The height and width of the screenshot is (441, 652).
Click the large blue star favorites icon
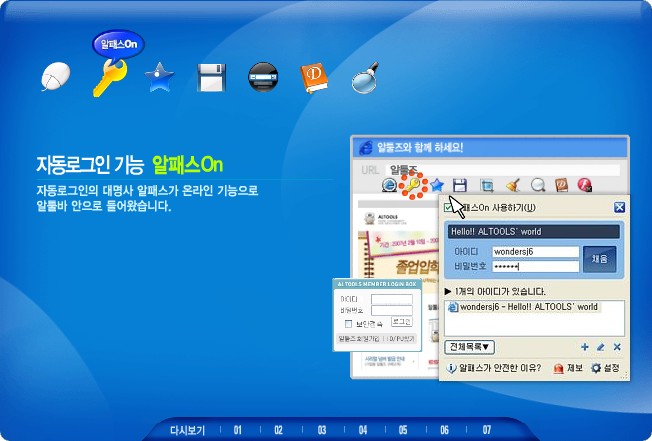coord(159,77)
